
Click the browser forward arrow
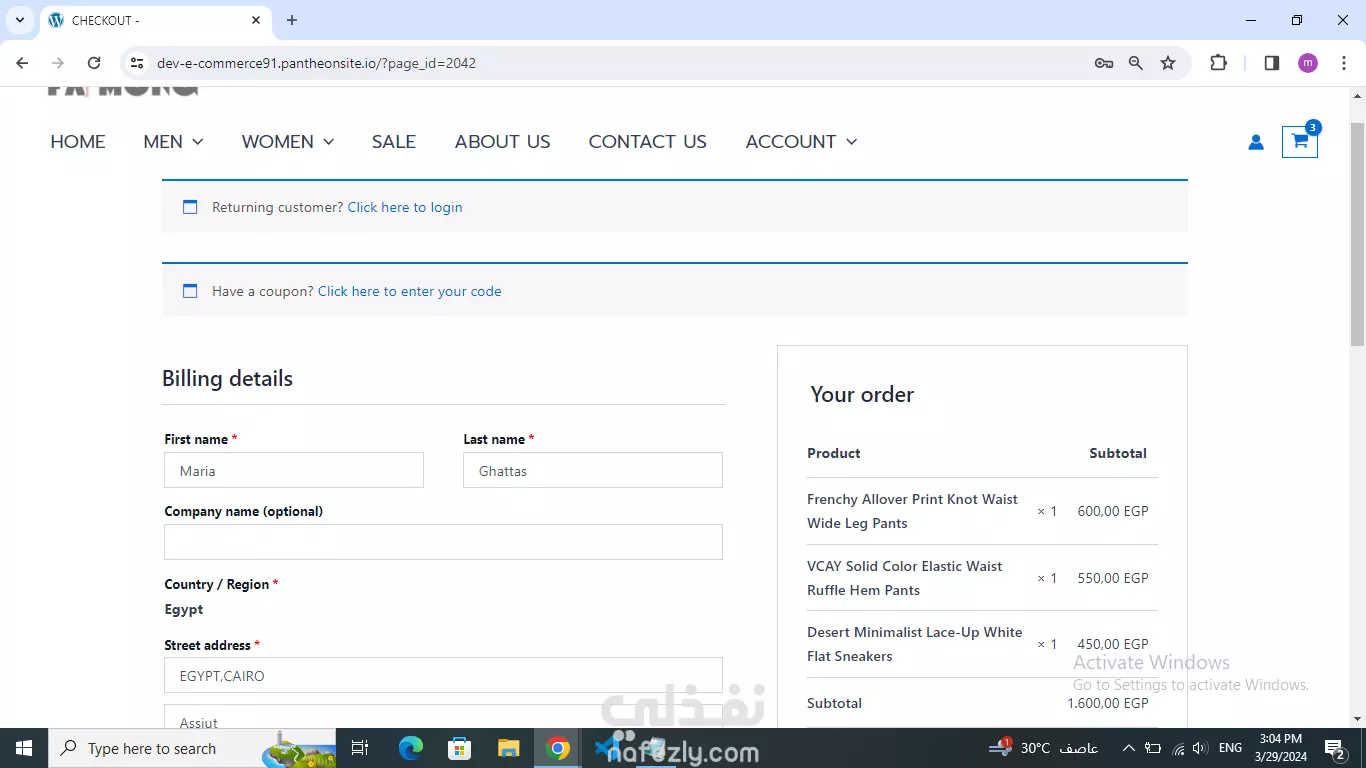pyautogui.click(x=58, y=63)
